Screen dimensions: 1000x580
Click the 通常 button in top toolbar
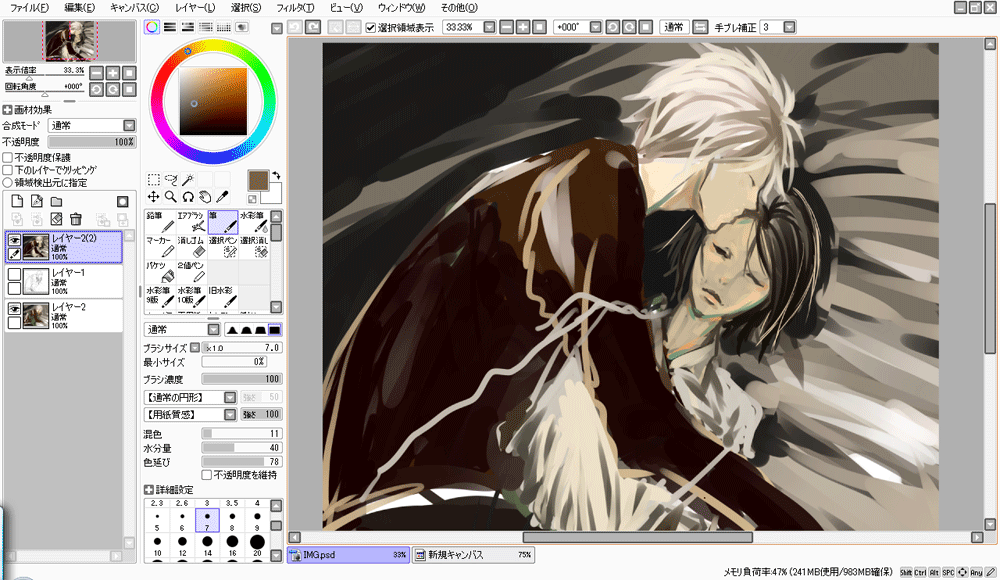(673, 27)
